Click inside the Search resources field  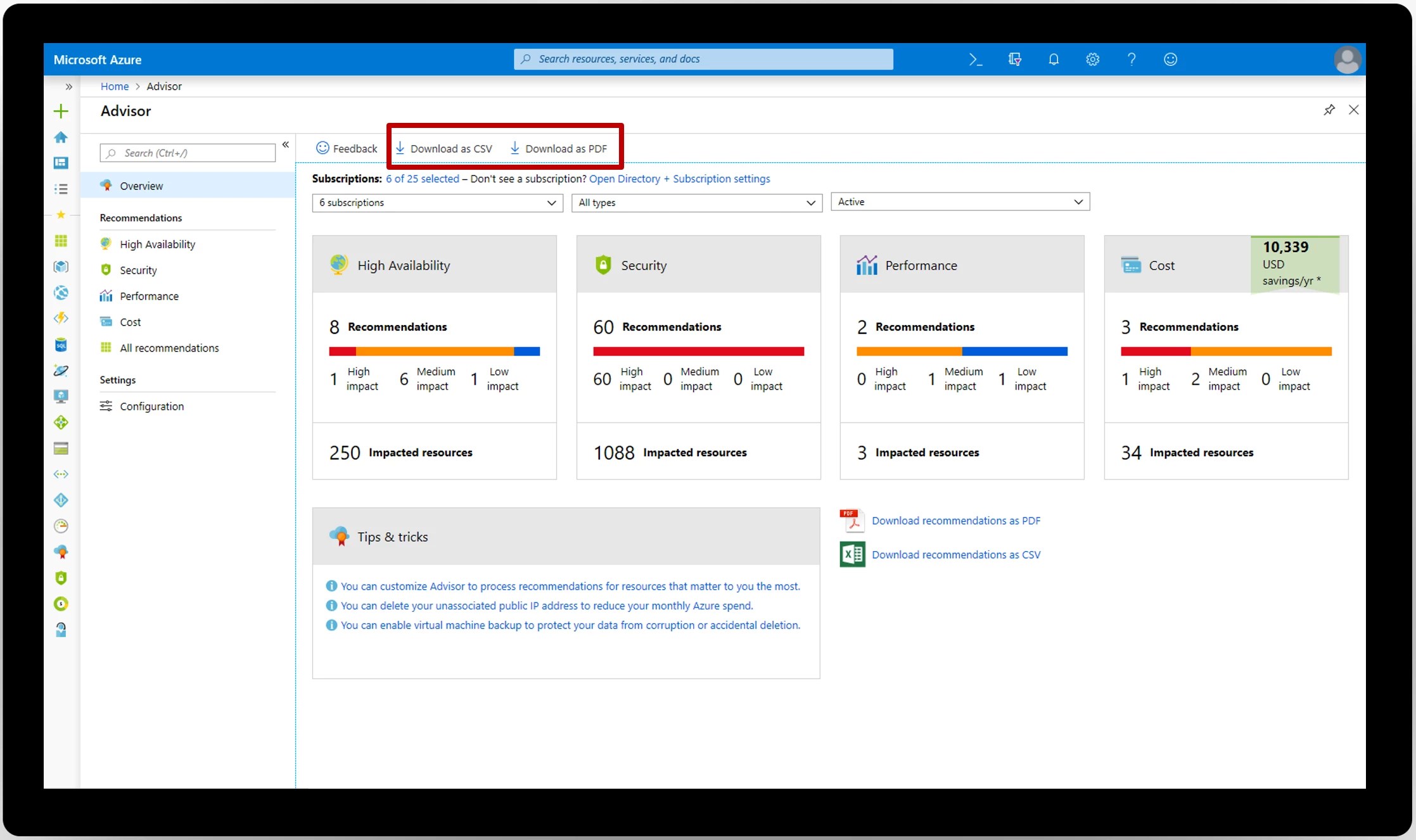[x=702, y=59]
